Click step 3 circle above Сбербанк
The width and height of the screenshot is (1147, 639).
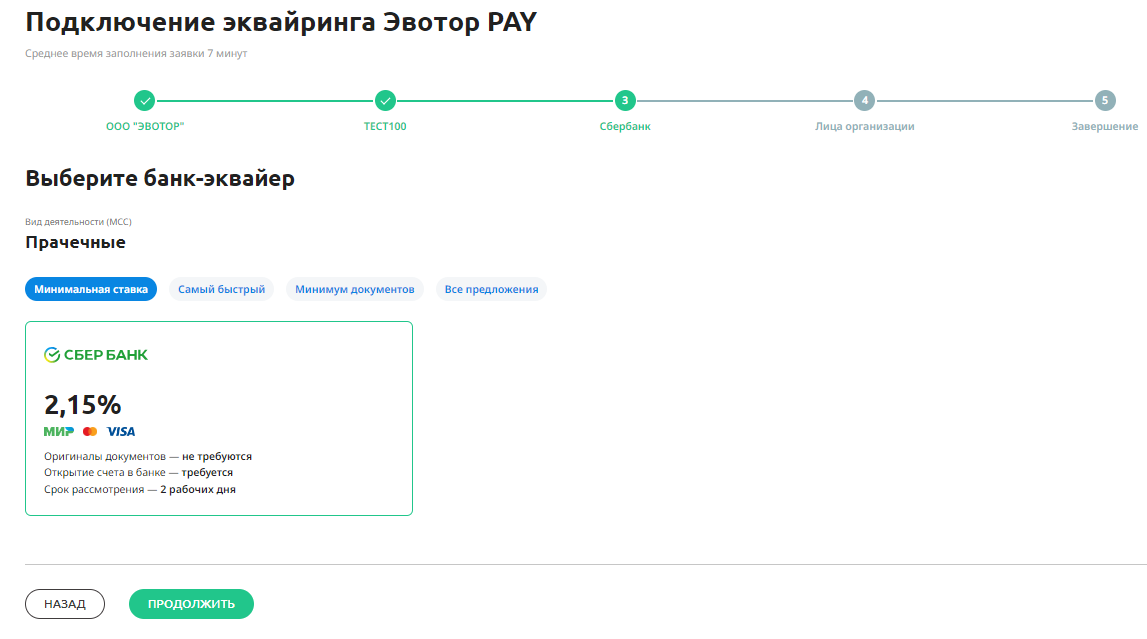[625, 100]
